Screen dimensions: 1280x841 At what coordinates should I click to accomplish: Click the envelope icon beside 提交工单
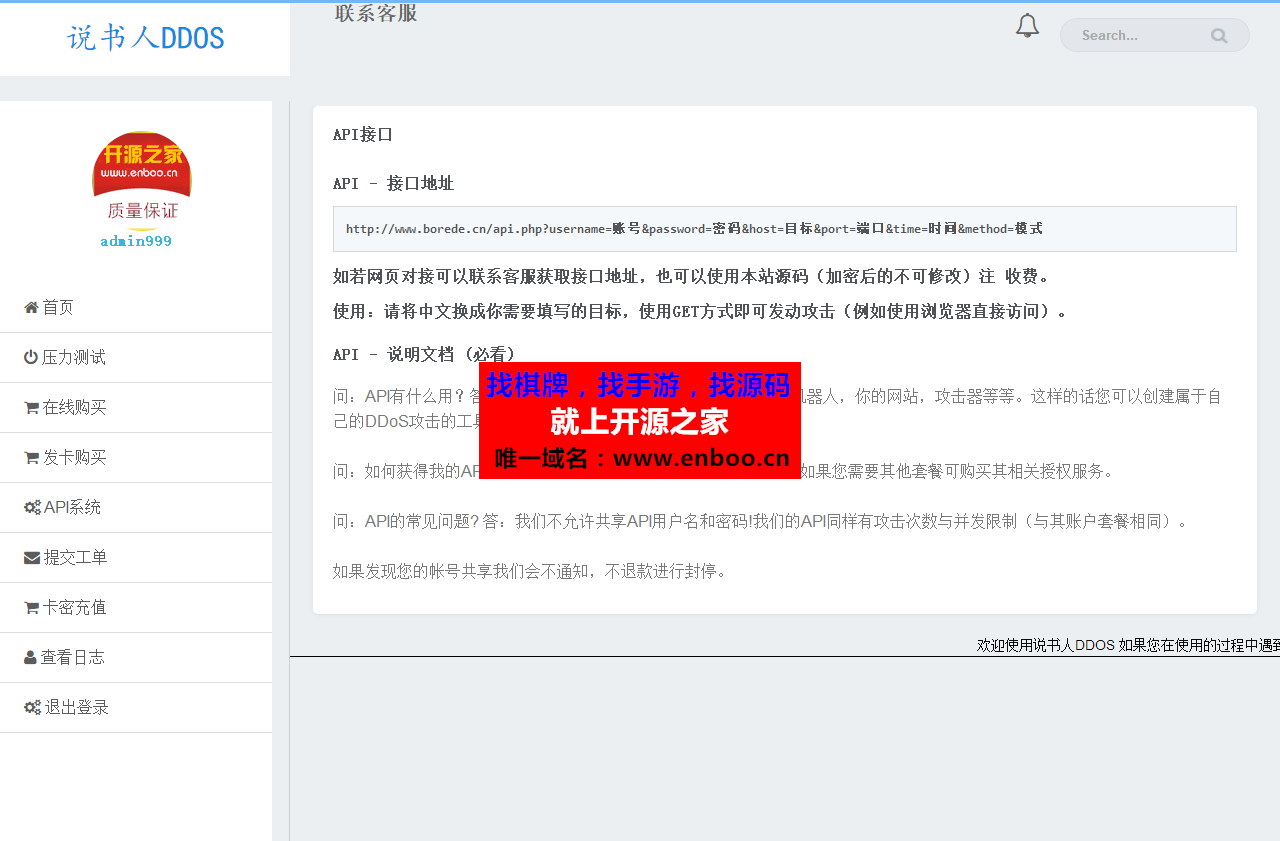(x=32, y=557)
